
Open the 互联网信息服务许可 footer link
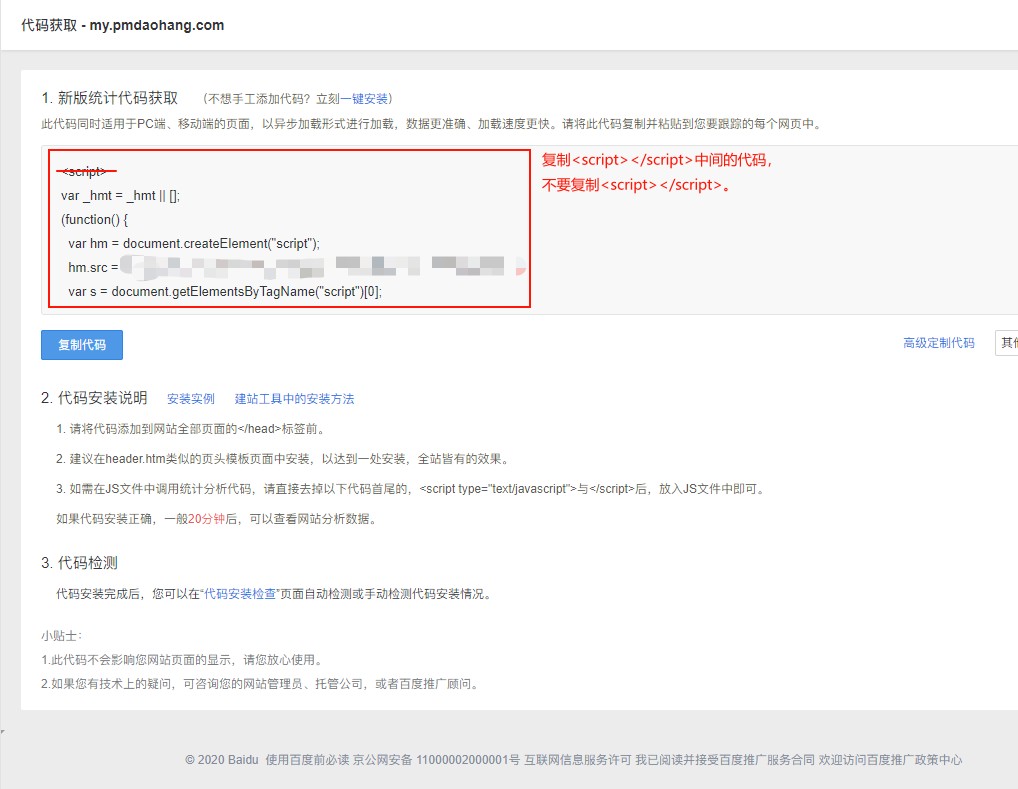pyautogui.click(x=578, y=760)
